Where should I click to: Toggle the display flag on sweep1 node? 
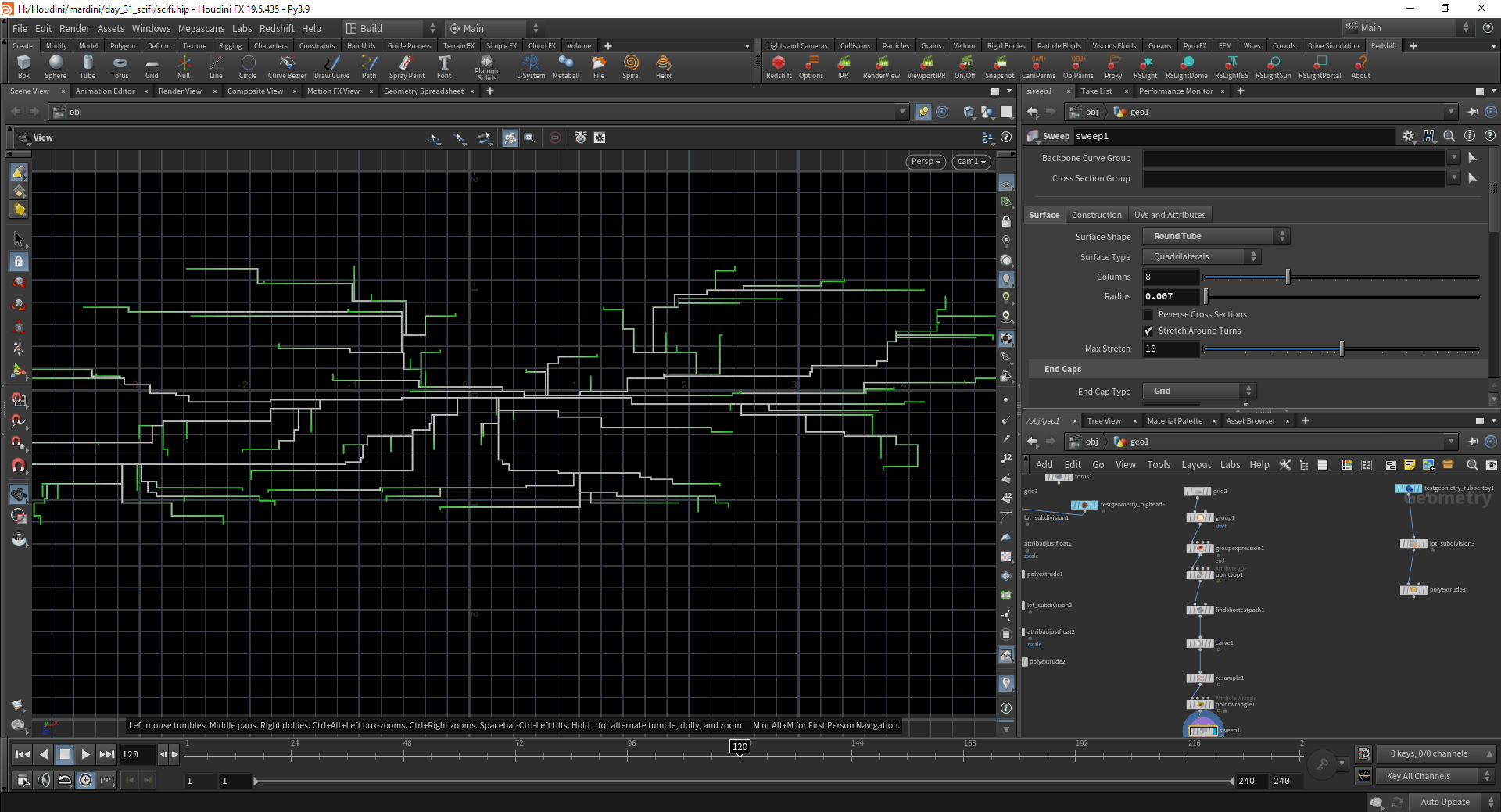point(1215,731)
